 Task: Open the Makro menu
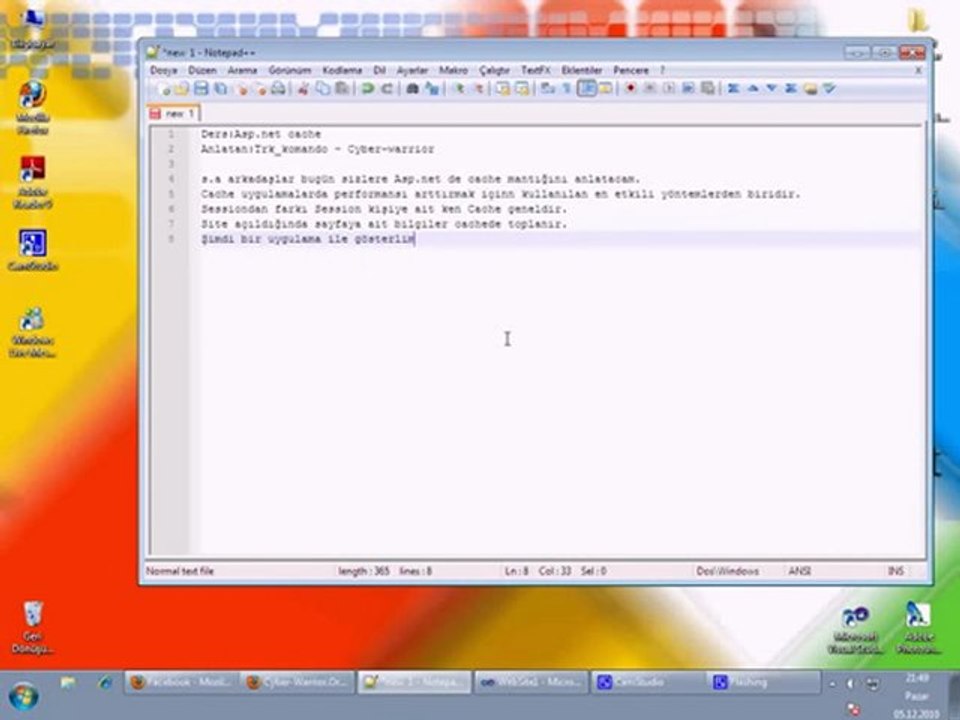(x=453, y=70)
